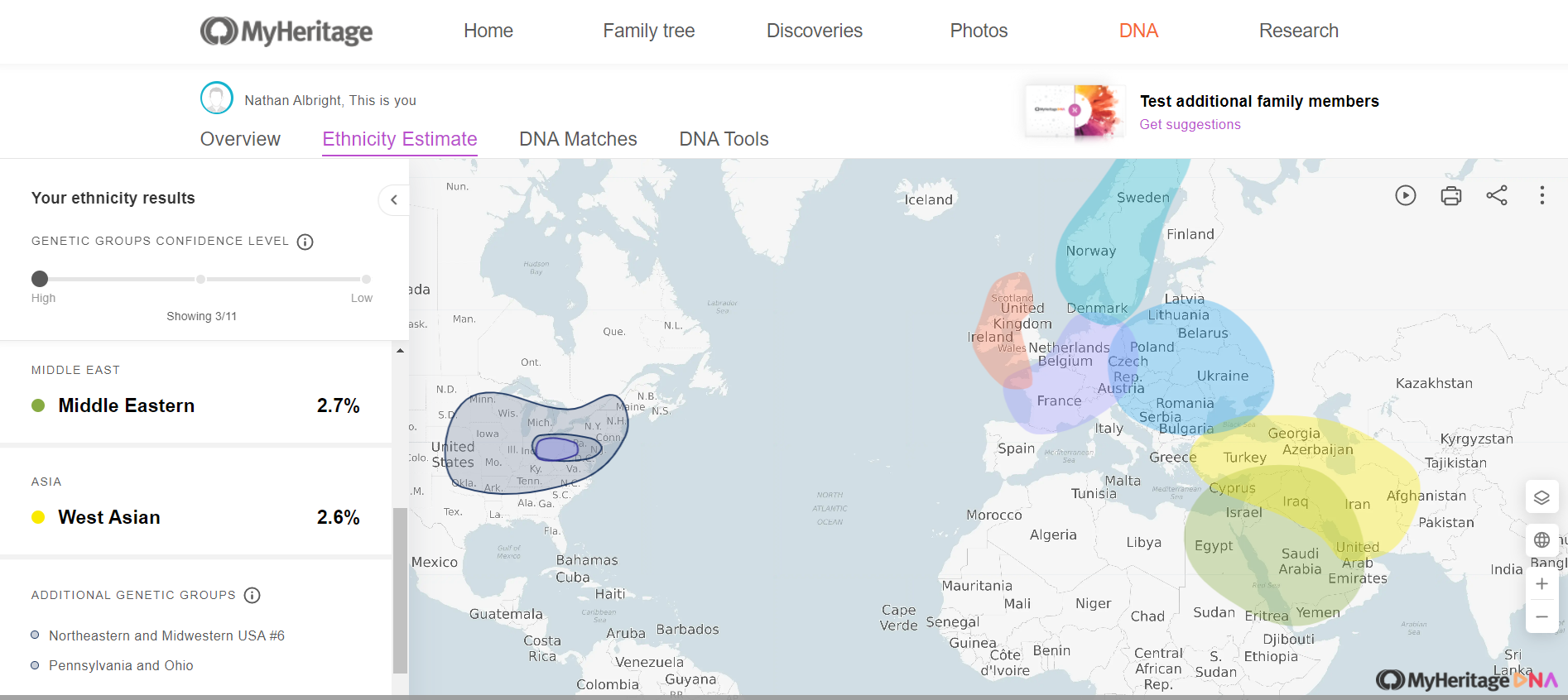Zoom in on the map
The image size is (1568, 700).
[x=1542, y=584]
